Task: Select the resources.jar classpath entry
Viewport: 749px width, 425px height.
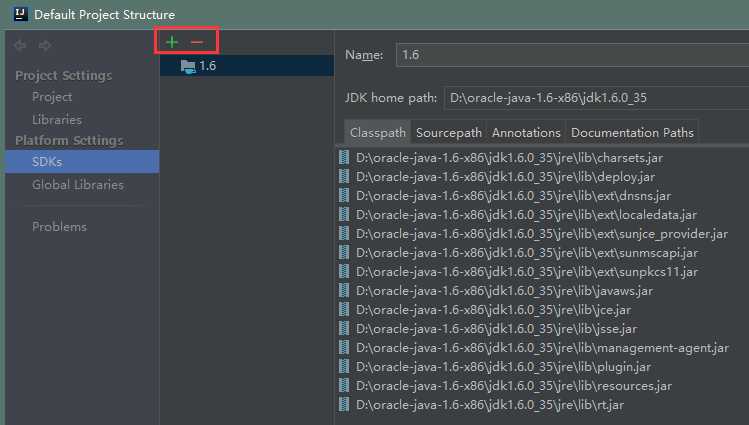Action: (514, 386)
